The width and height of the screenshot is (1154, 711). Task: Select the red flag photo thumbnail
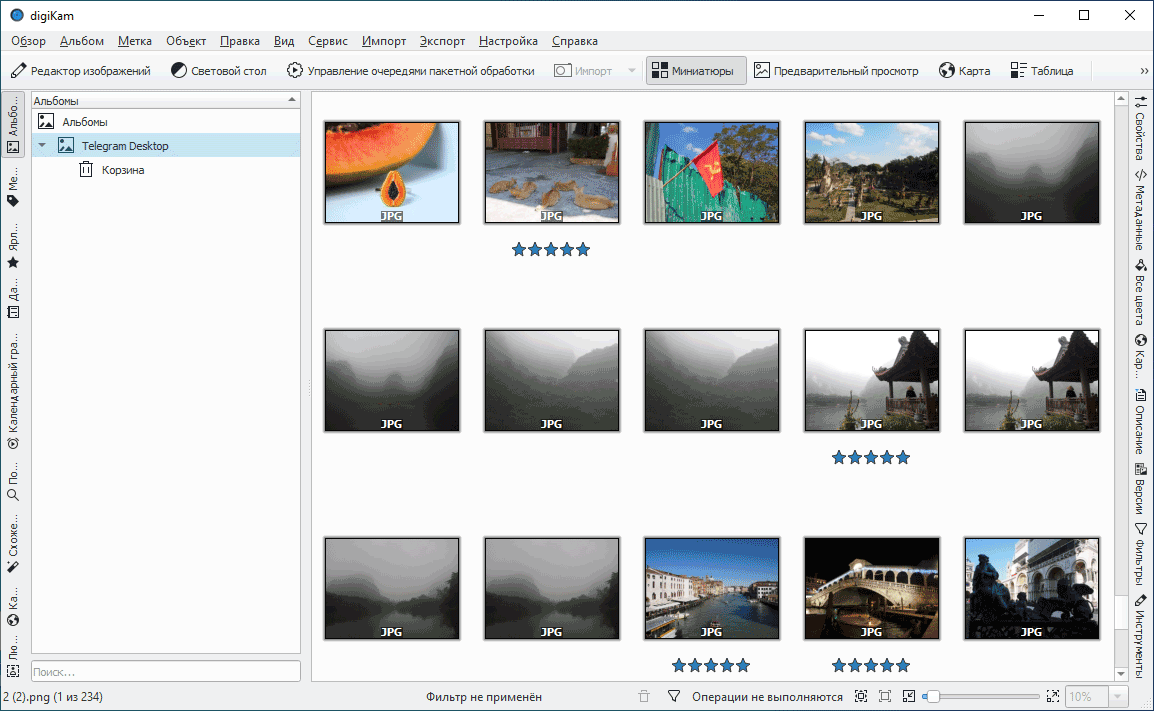[711, 172]
